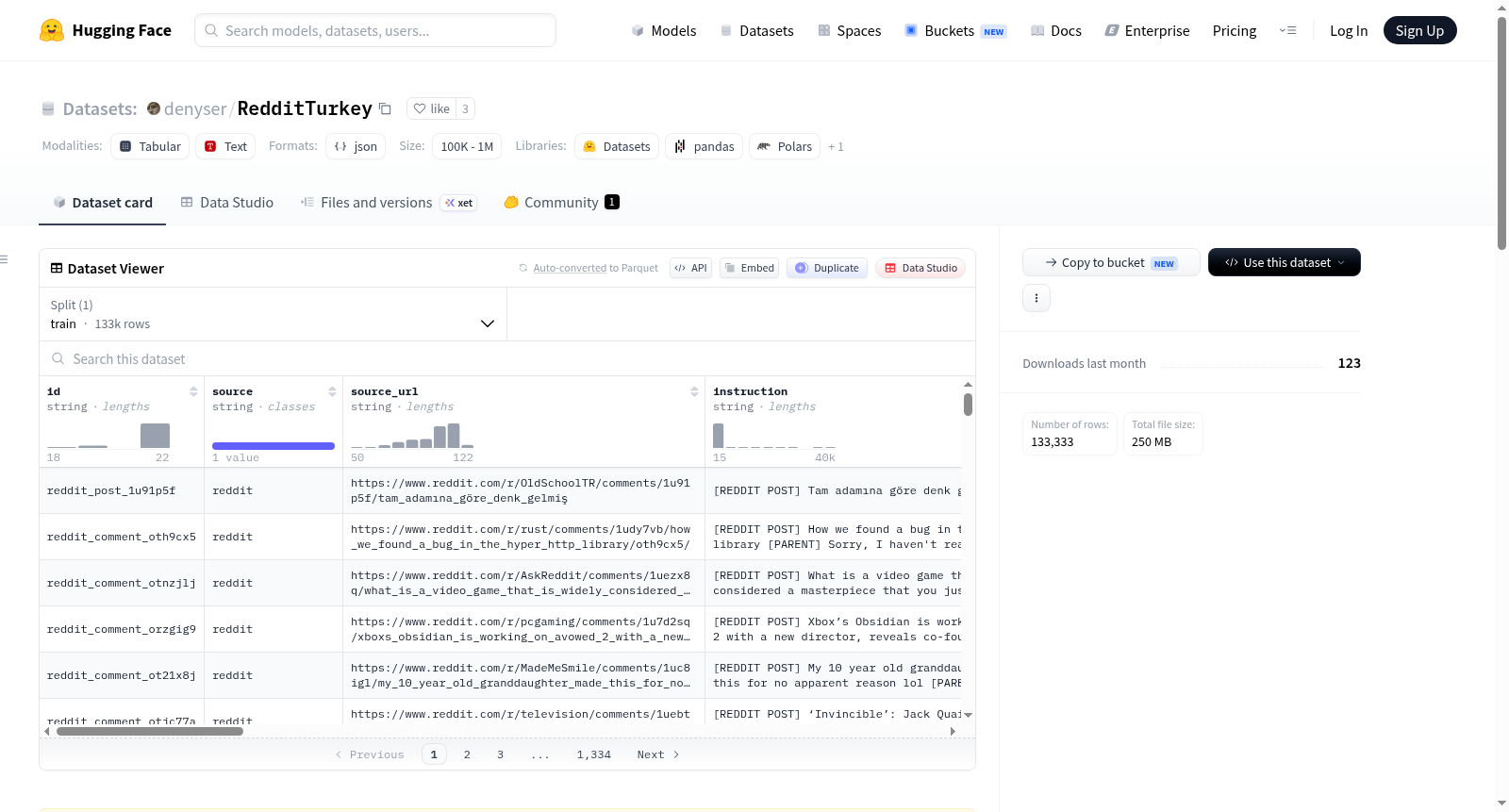Go to the Next page

tap(658, 754)
